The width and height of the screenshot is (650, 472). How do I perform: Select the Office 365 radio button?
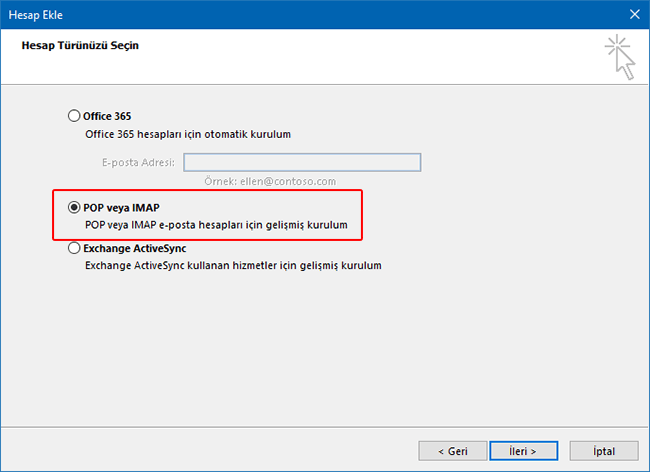click(x=73, y=116)
